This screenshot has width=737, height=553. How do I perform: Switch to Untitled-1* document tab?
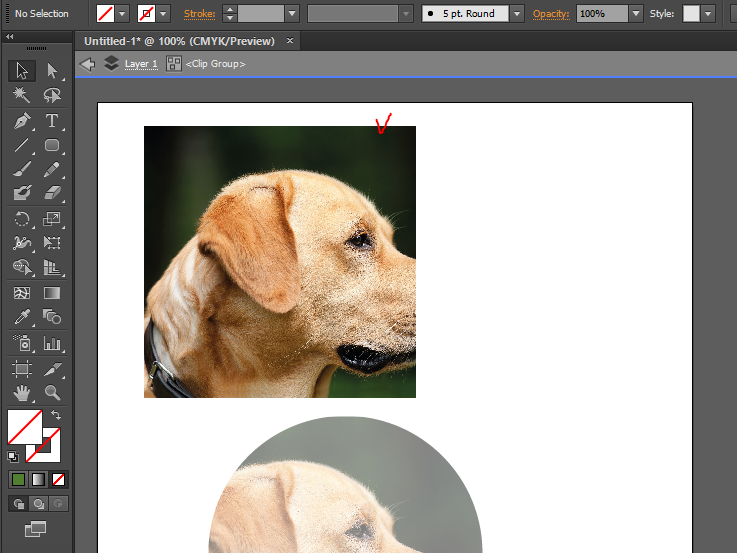pyautogui.click(x=179, y=41)
